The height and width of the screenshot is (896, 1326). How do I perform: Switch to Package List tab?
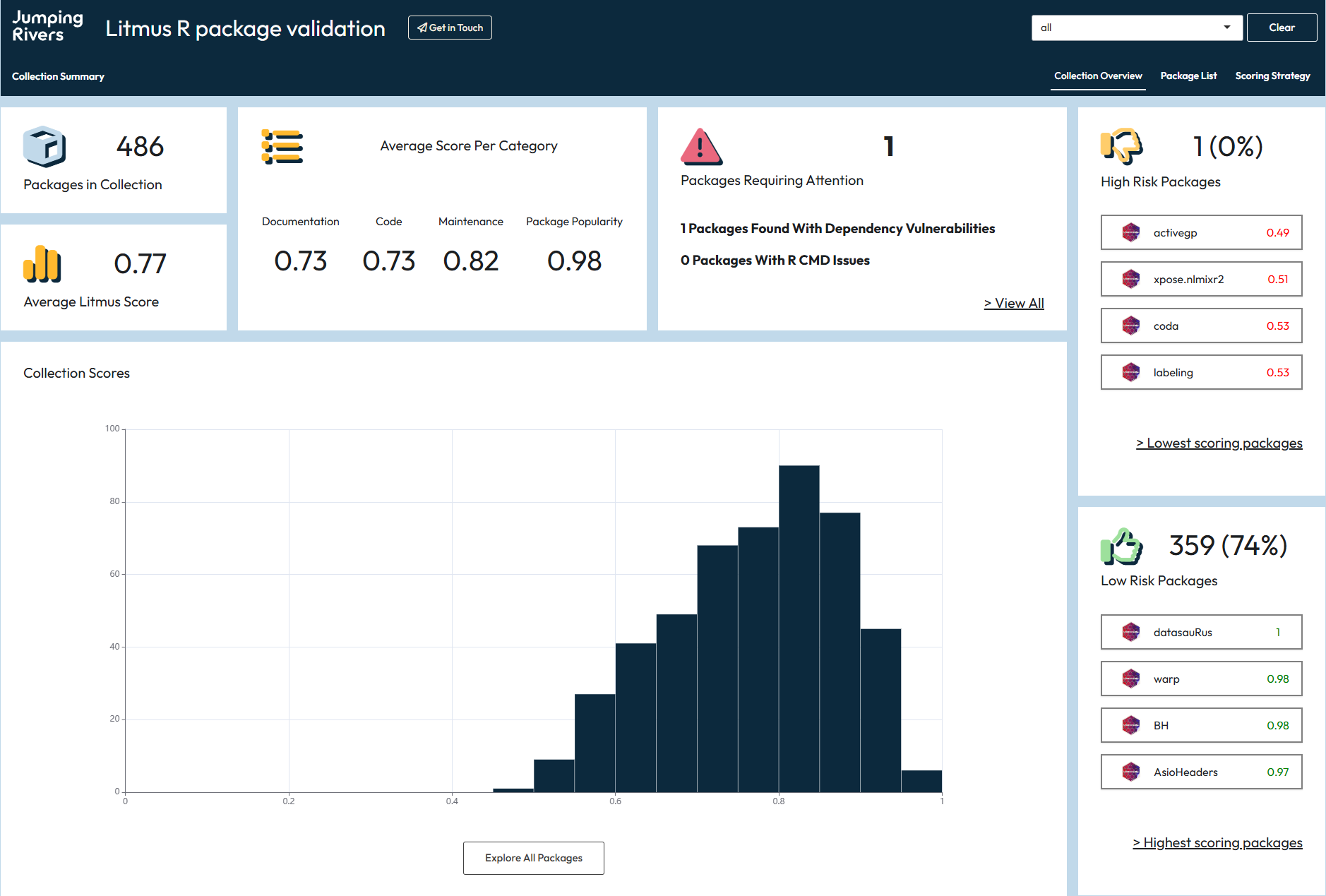(1188, 76)
